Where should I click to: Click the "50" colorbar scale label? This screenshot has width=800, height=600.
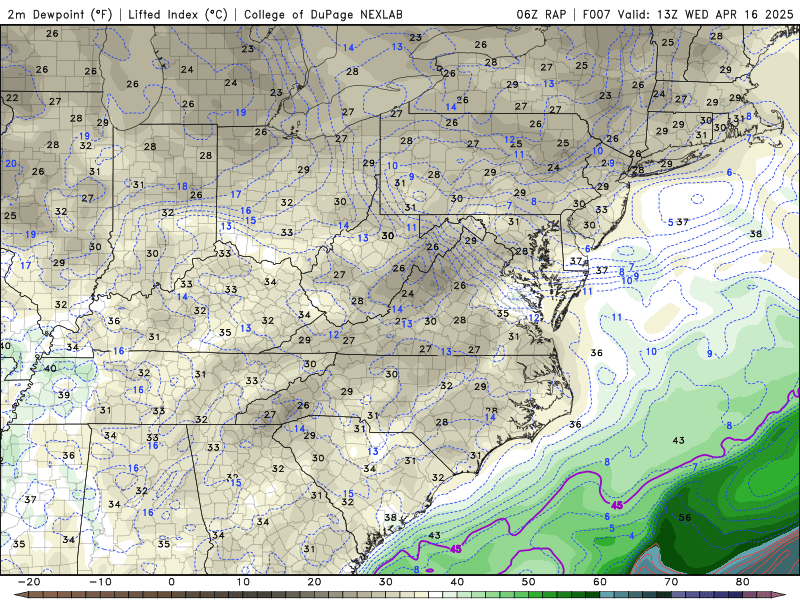pyautogui.click(x=529, y=582)
